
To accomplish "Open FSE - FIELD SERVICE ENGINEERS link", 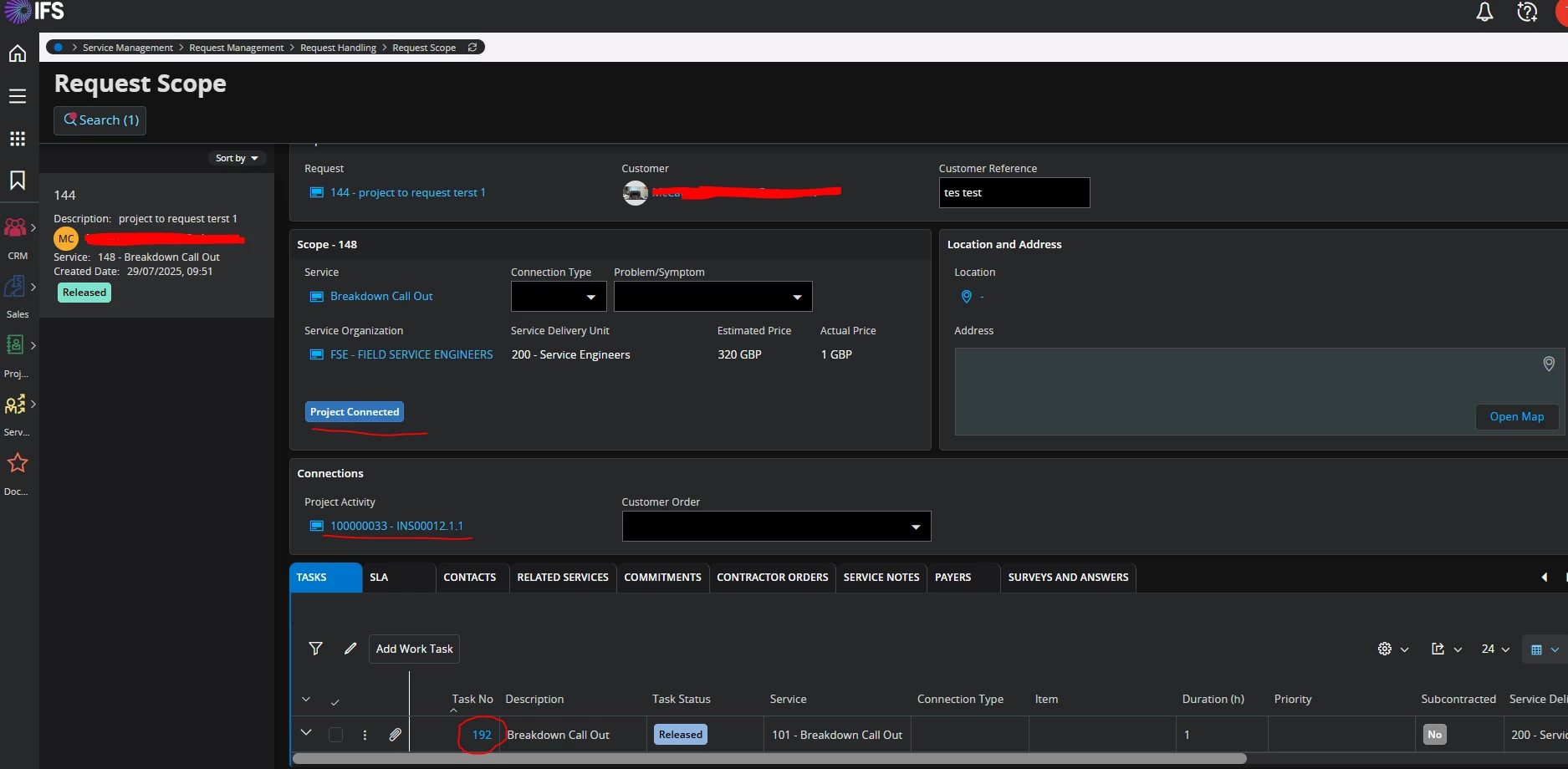I will click(411, 355).
